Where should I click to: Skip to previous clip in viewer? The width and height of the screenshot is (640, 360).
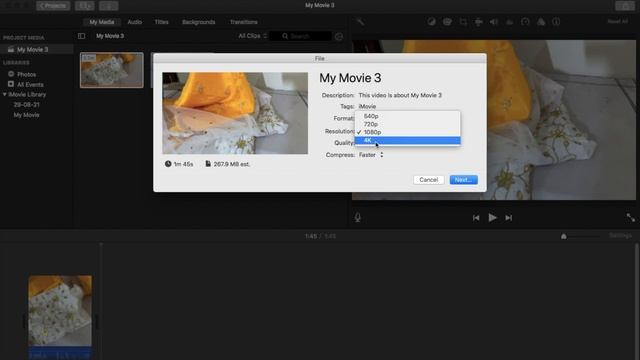pos(476,218)
